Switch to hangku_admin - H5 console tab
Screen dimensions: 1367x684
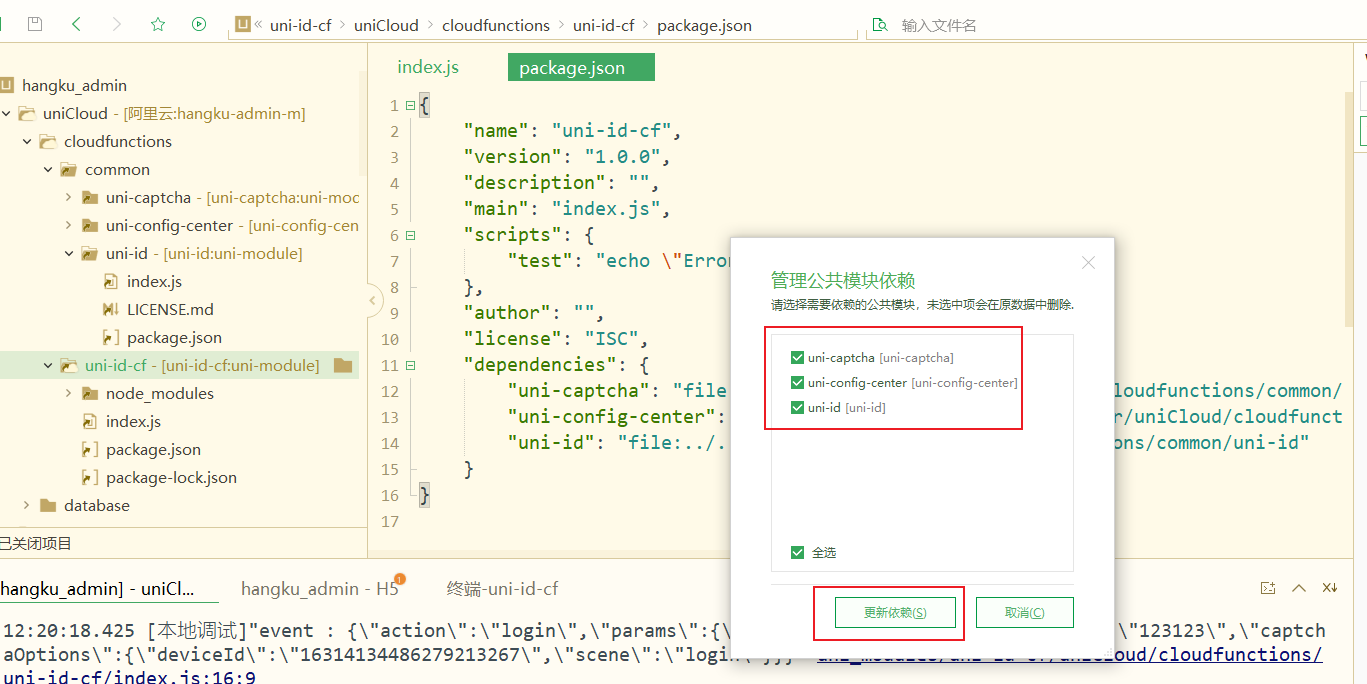pyautogui.click(x=320, y=589)
